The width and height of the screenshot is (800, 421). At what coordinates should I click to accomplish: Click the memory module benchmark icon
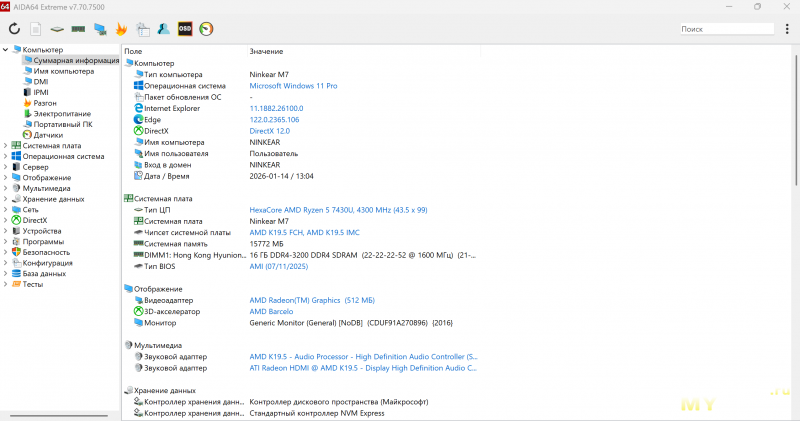[x=78, y=29]
